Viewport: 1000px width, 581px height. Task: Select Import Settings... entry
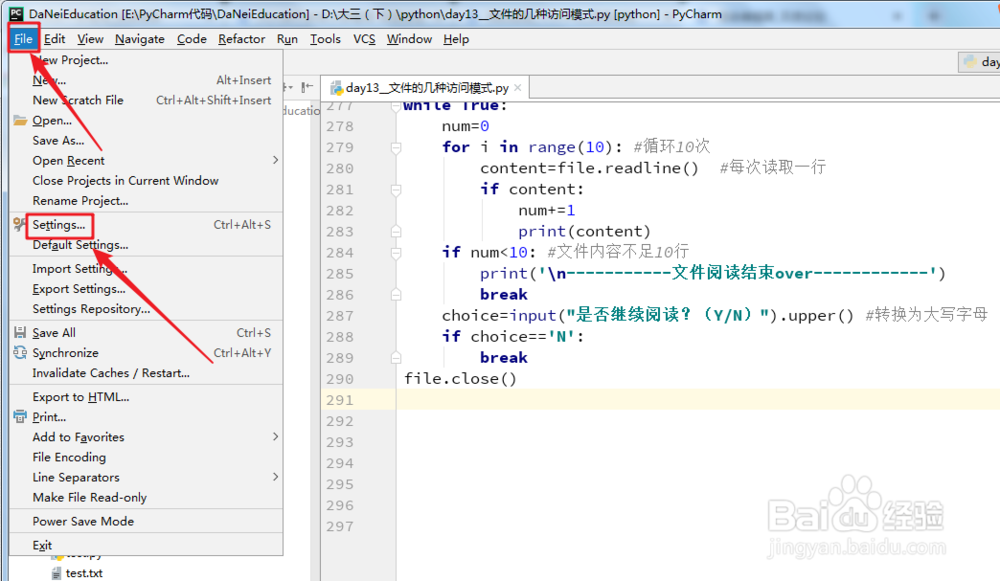(x=146, y=268)
